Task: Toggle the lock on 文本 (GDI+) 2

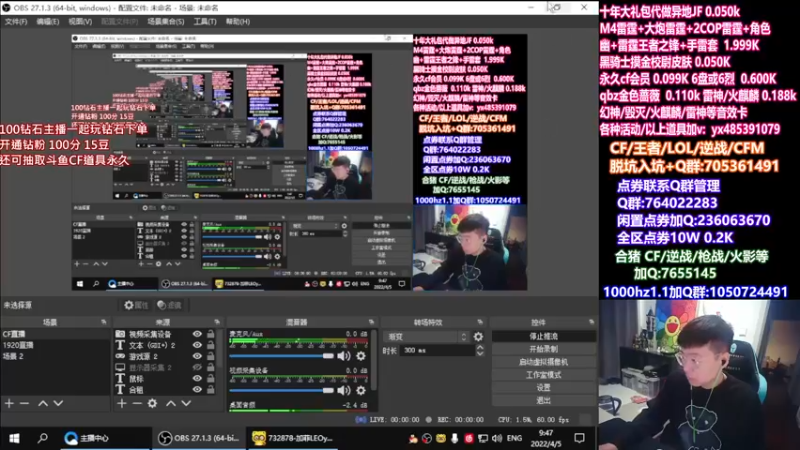Action: pyautogui.click(x=210, y=345)
